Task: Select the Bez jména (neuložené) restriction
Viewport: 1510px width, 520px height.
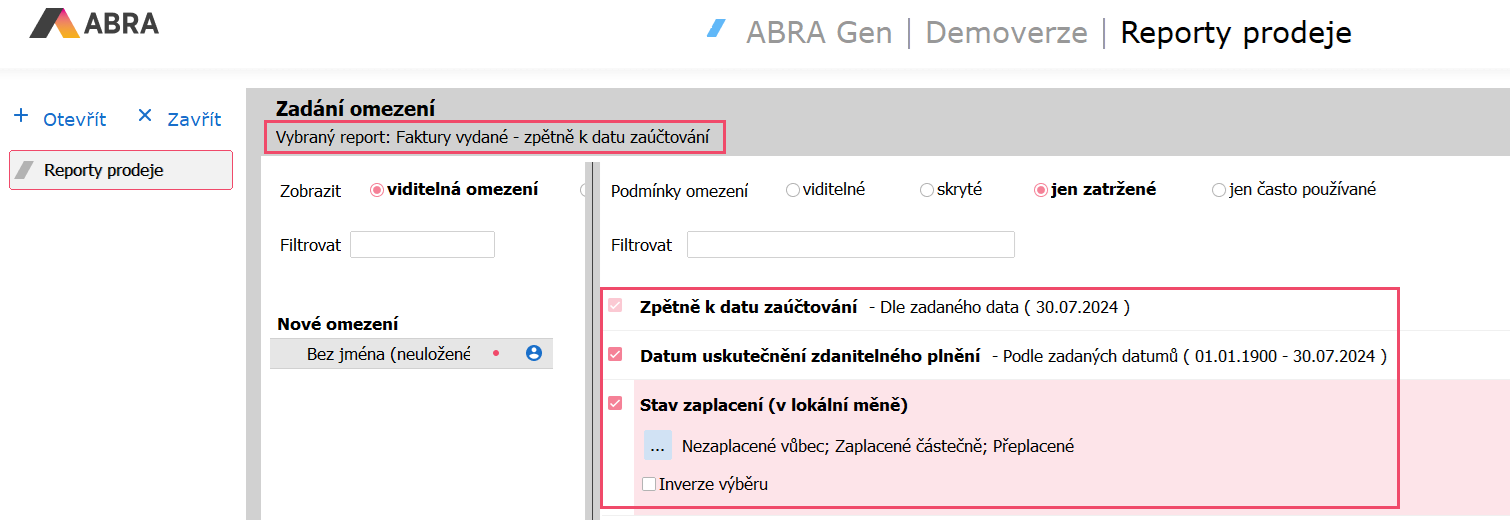Action: (388, 354)
